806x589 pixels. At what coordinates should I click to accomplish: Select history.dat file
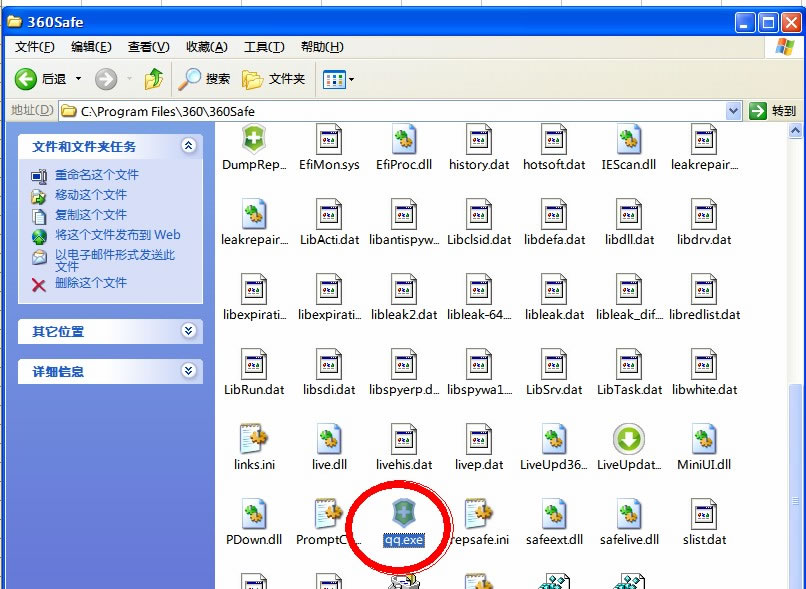point(479,147)
